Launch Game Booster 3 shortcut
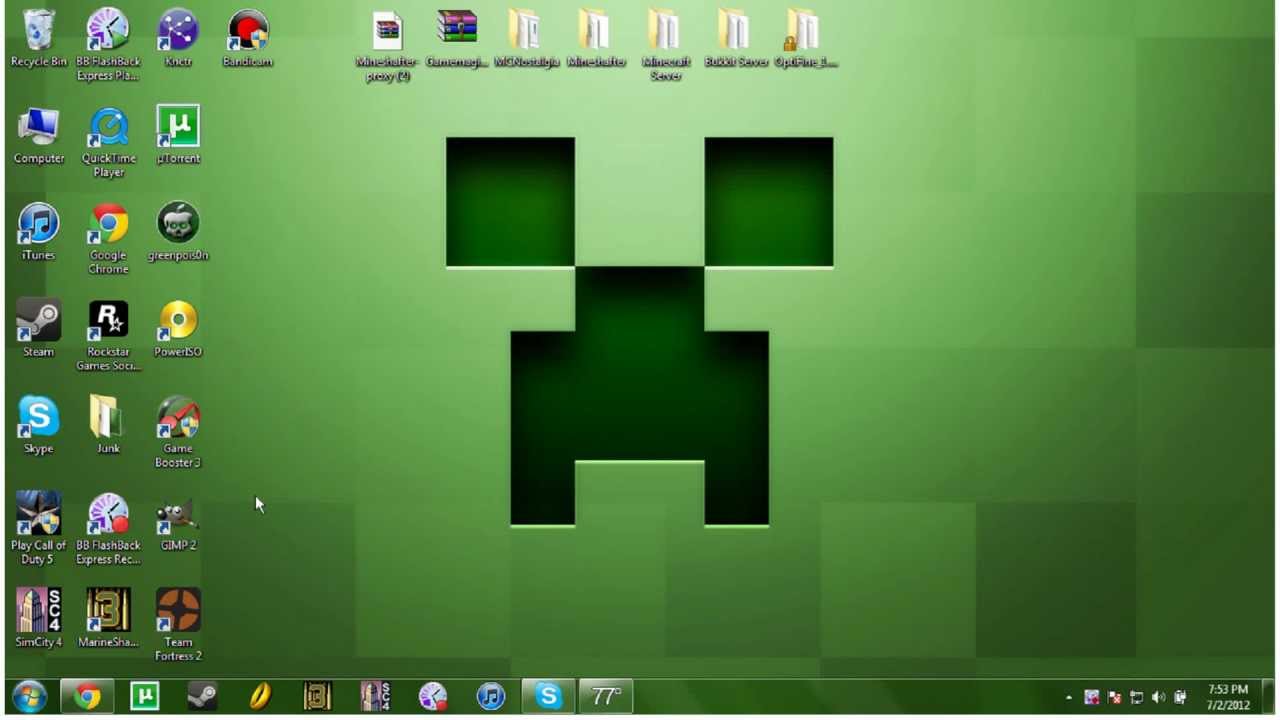The width and height of the screenshot is (1280, 720). pyautogui.click(x=178, y=433)
